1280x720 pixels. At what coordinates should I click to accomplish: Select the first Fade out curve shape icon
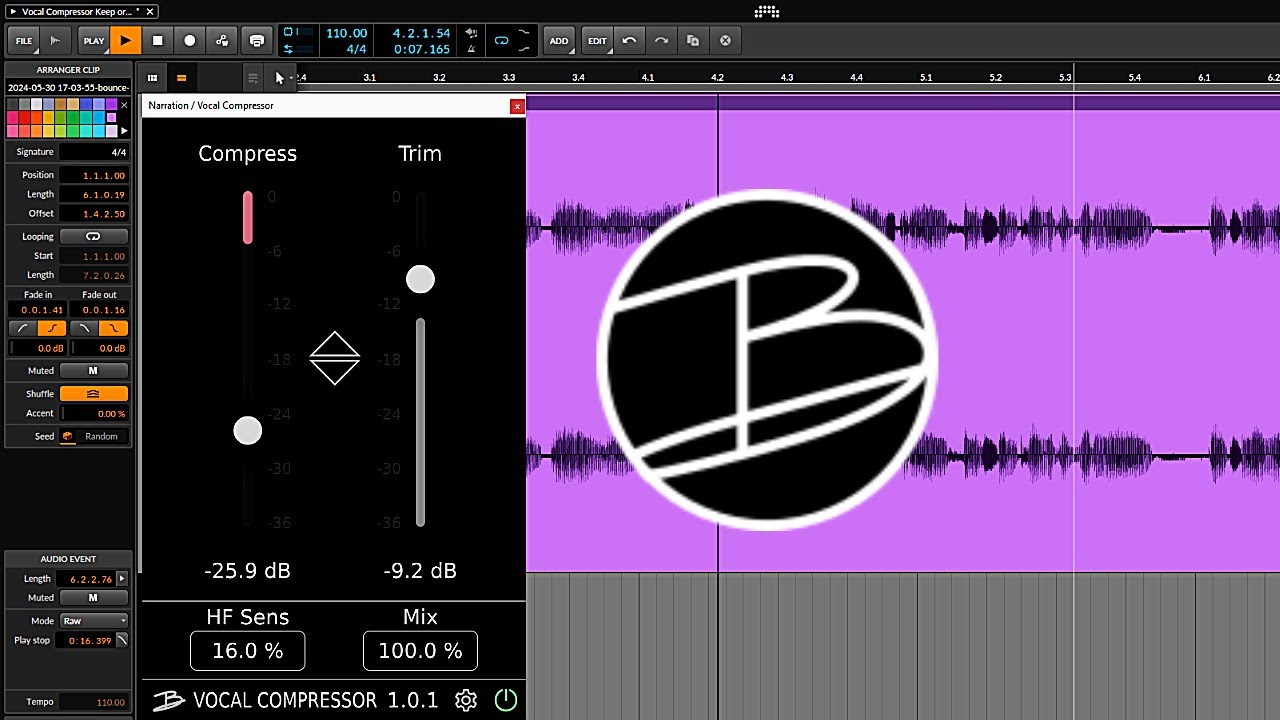click(x=84, y=328)
